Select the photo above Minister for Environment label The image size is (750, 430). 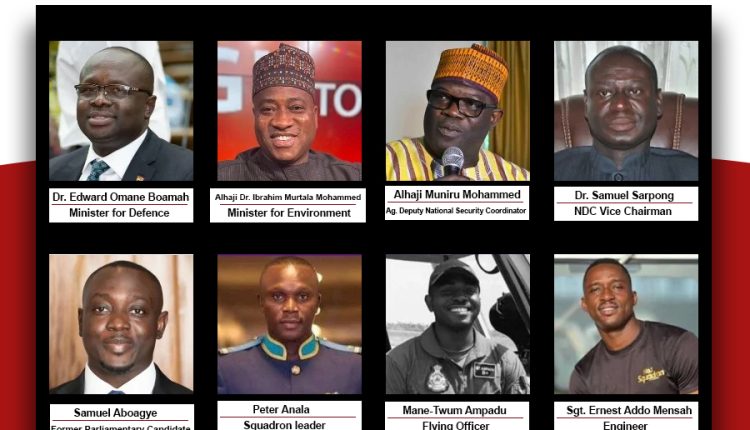(x=289, y=111)
